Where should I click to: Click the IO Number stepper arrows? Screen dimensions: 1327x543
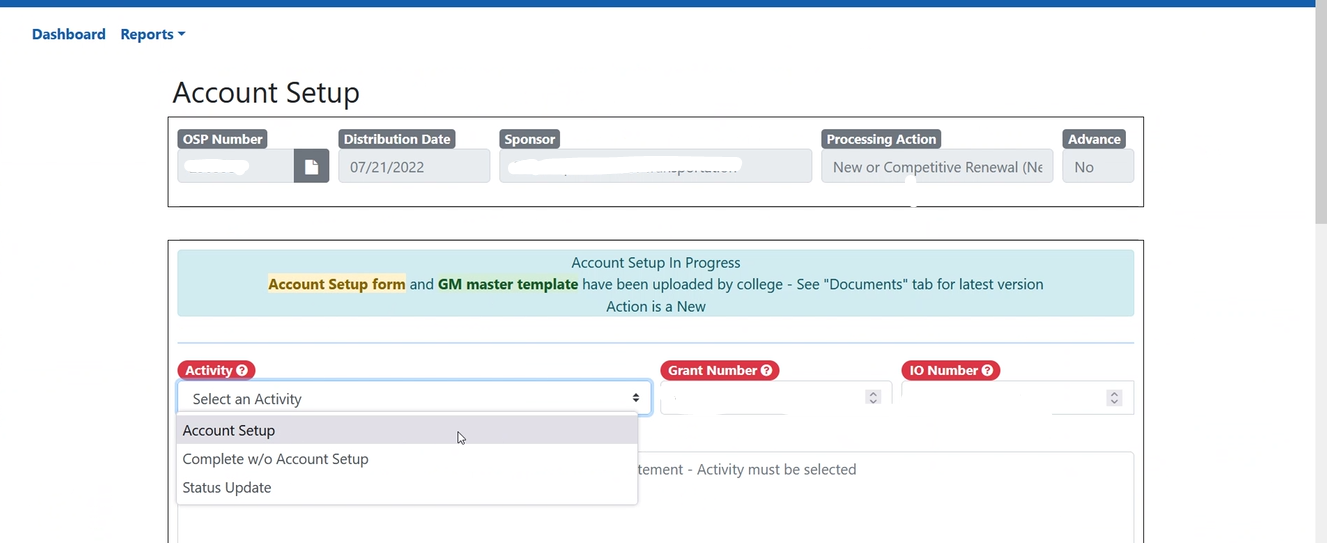[1114, 398]
